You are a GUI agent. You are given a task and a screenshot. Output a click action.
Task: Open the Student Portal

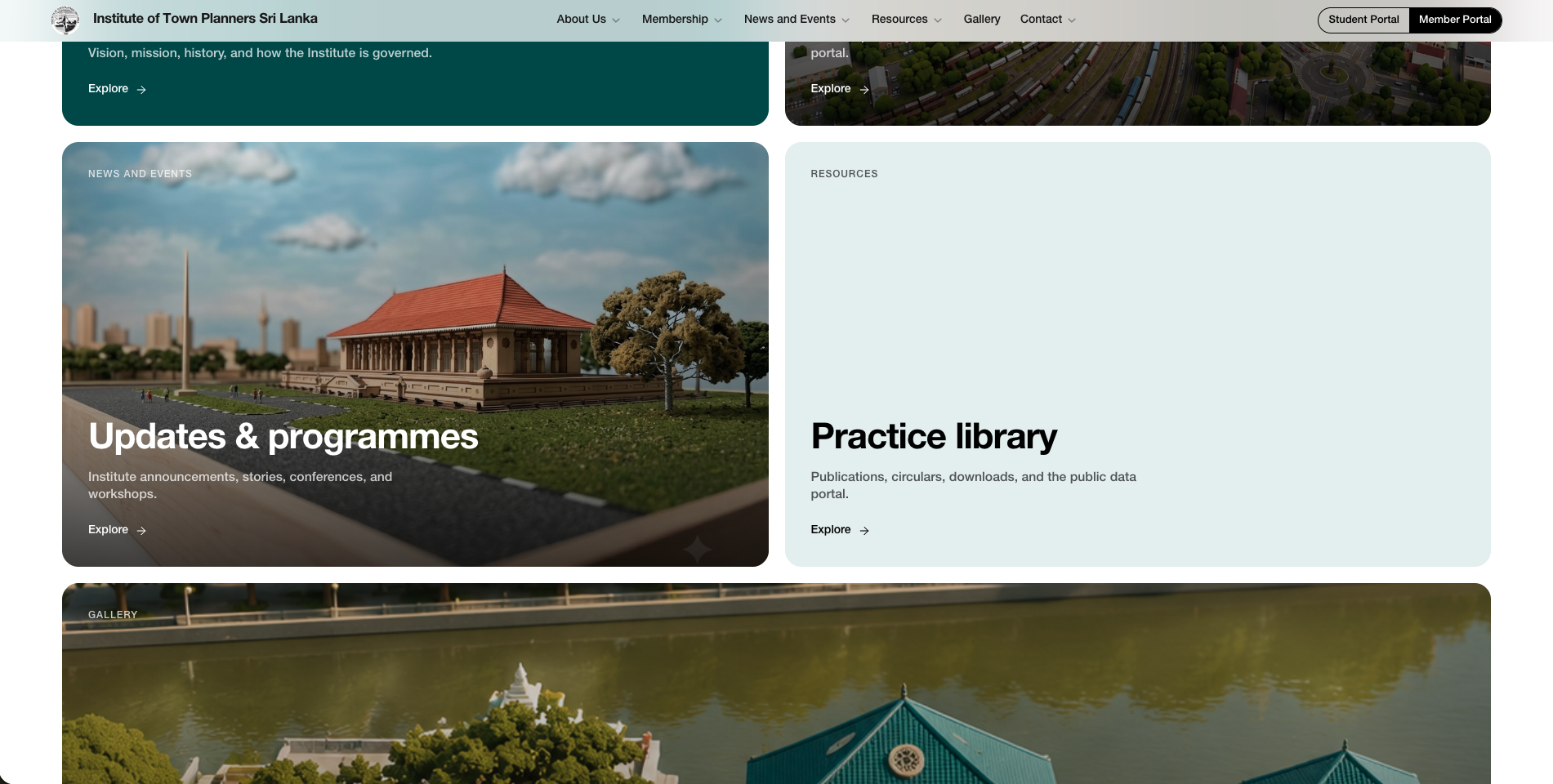(1363, 20)
